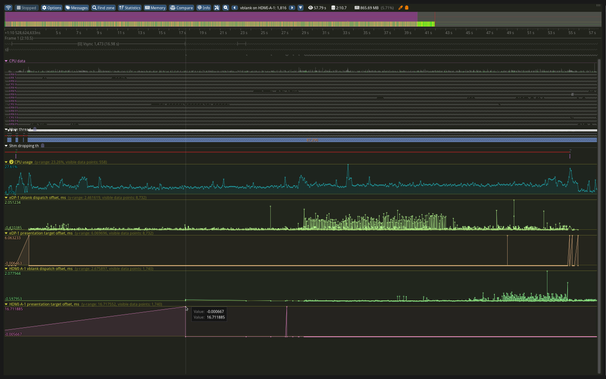This screenshot has width=606, height=379.
Task: Open the Find zone dialog
Action: (x=103, y=8)
